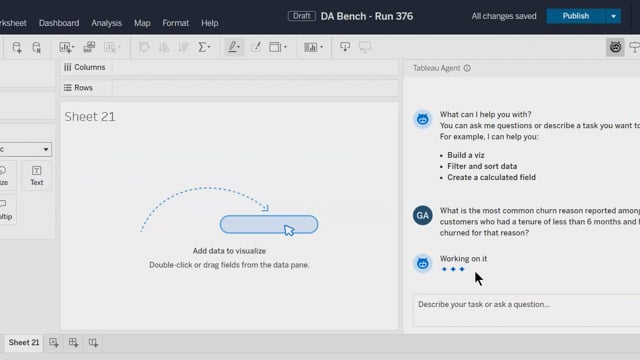
Task: Click the Columns shelf icon
Action: tap(68, 67)
